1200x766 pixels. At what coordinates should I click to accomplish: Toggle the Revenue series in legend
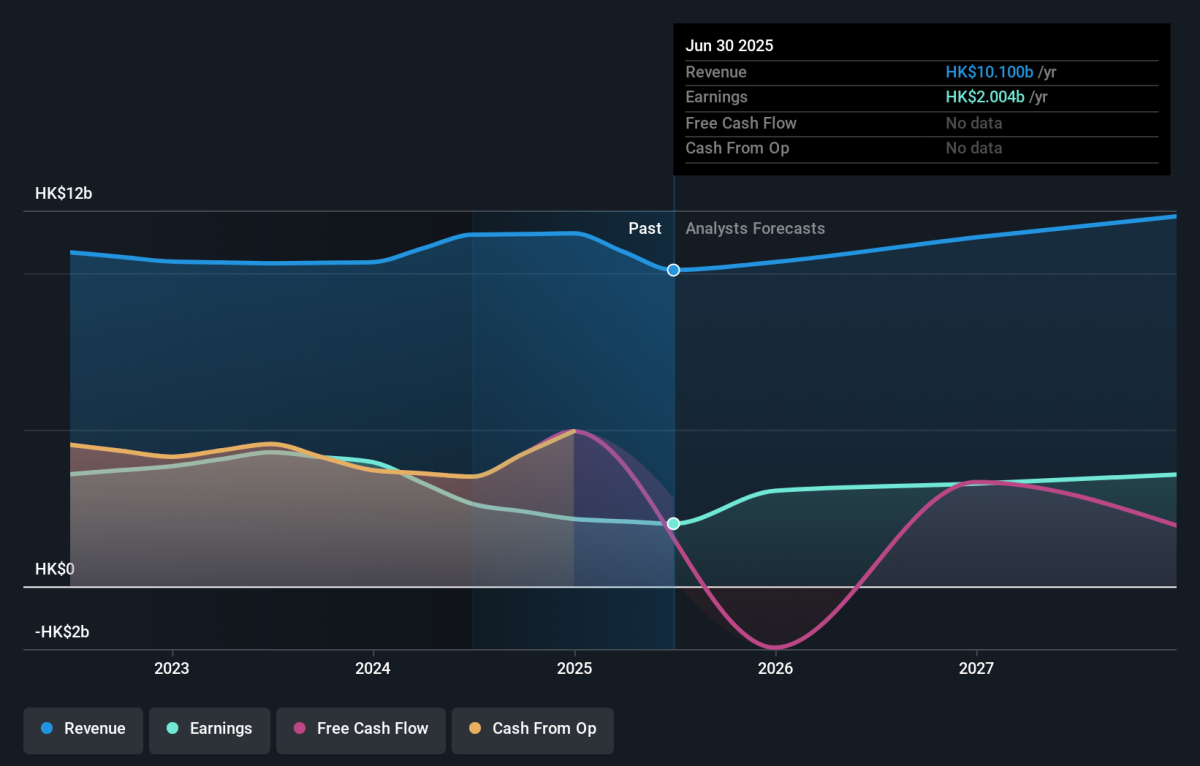point(84,729)
